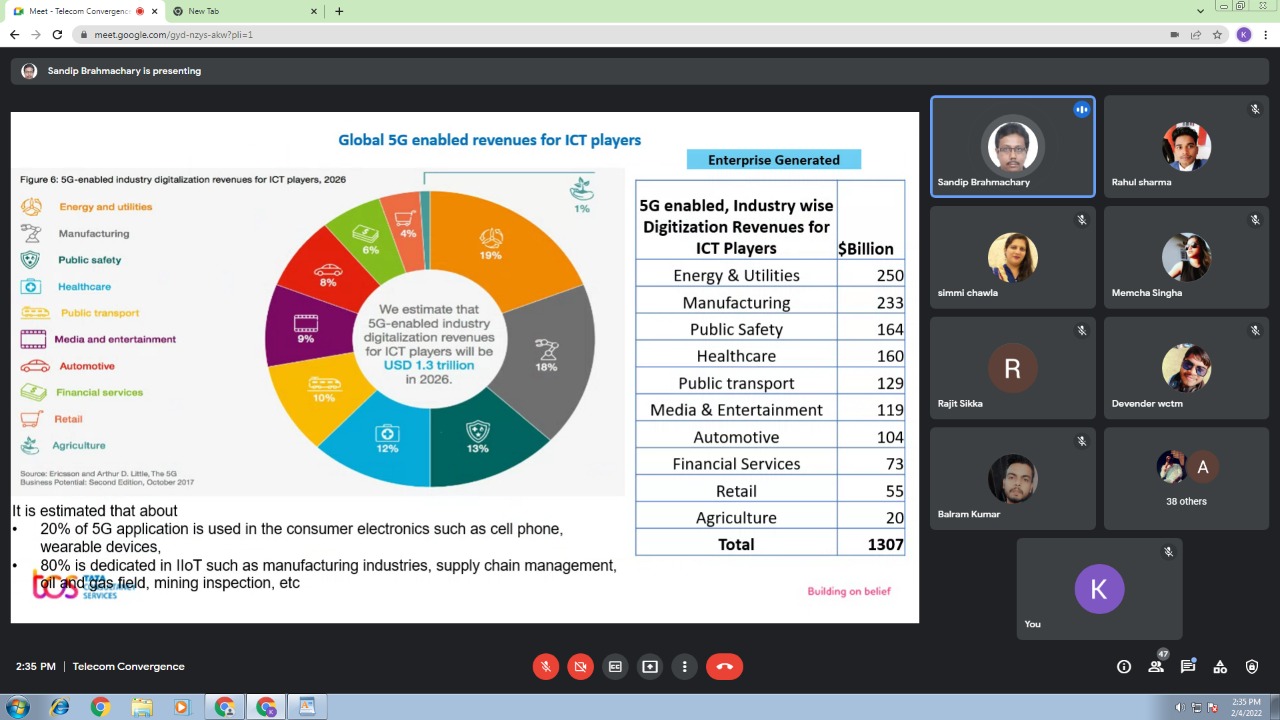
Task: Open more options three-dot menu
Action: point(685,667)
